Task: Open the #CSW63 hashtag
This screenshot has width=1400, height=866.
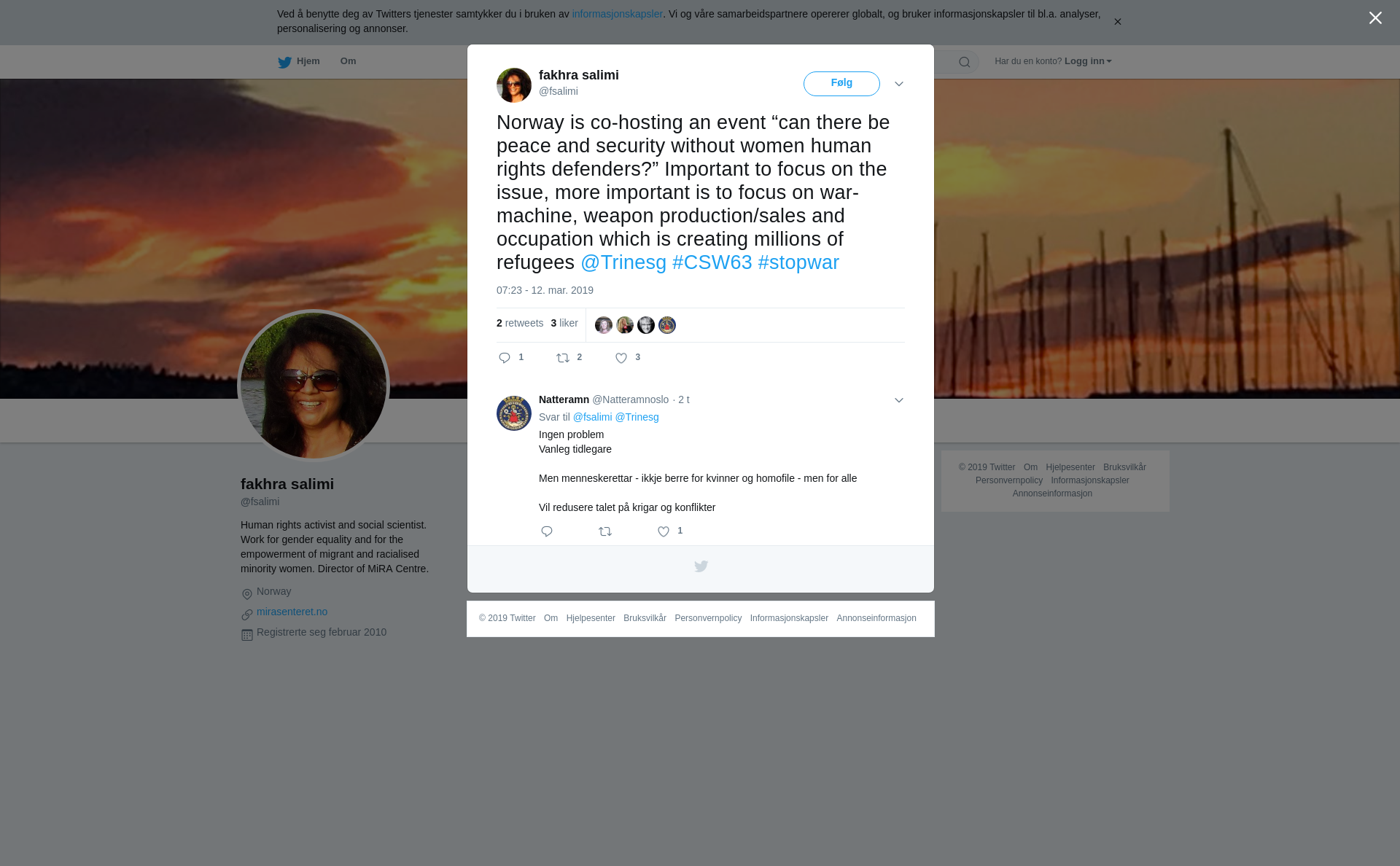Action: 712,262
